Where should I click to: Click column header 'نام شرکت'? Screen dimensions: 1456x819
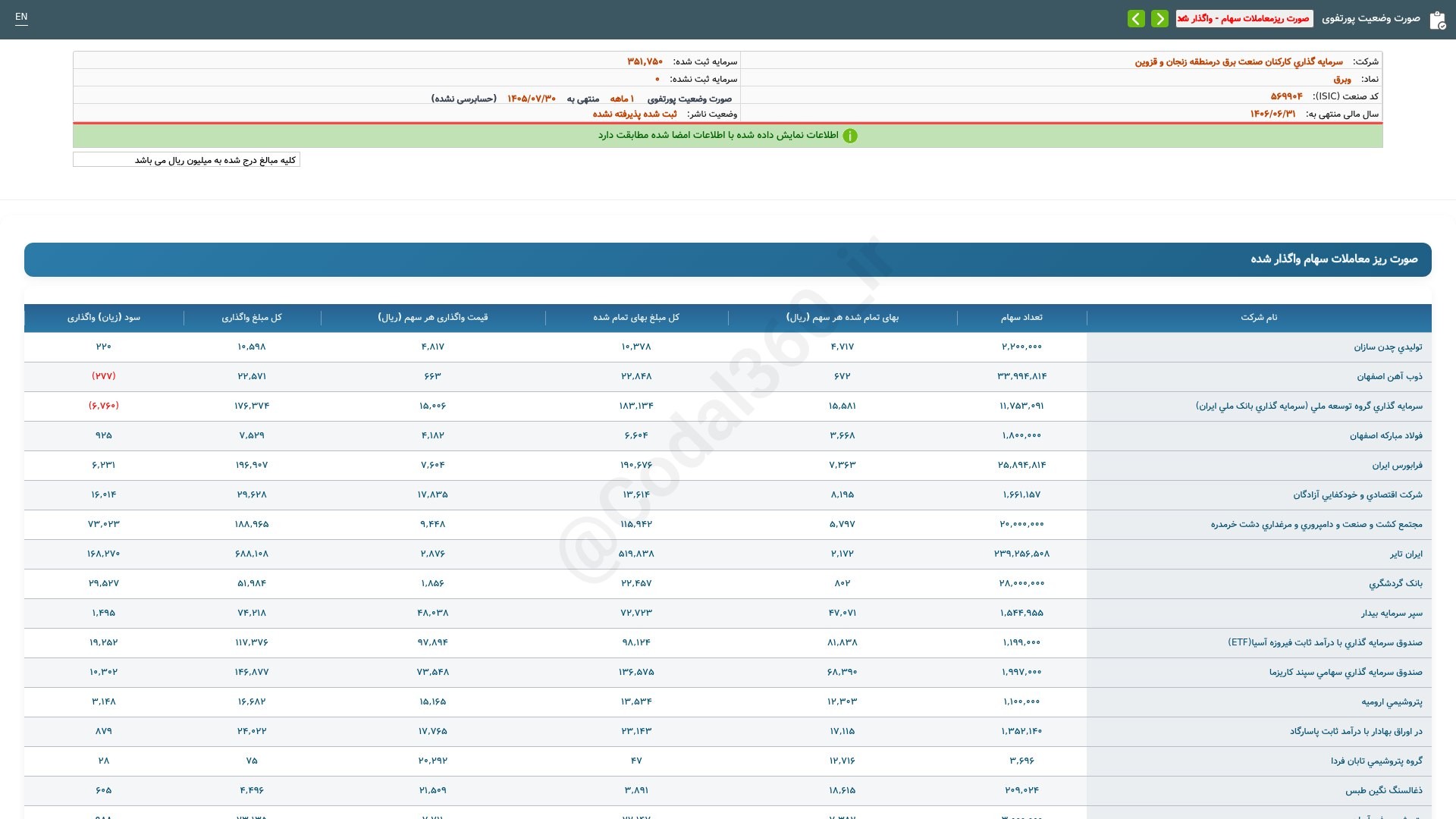pos(1259,318)
